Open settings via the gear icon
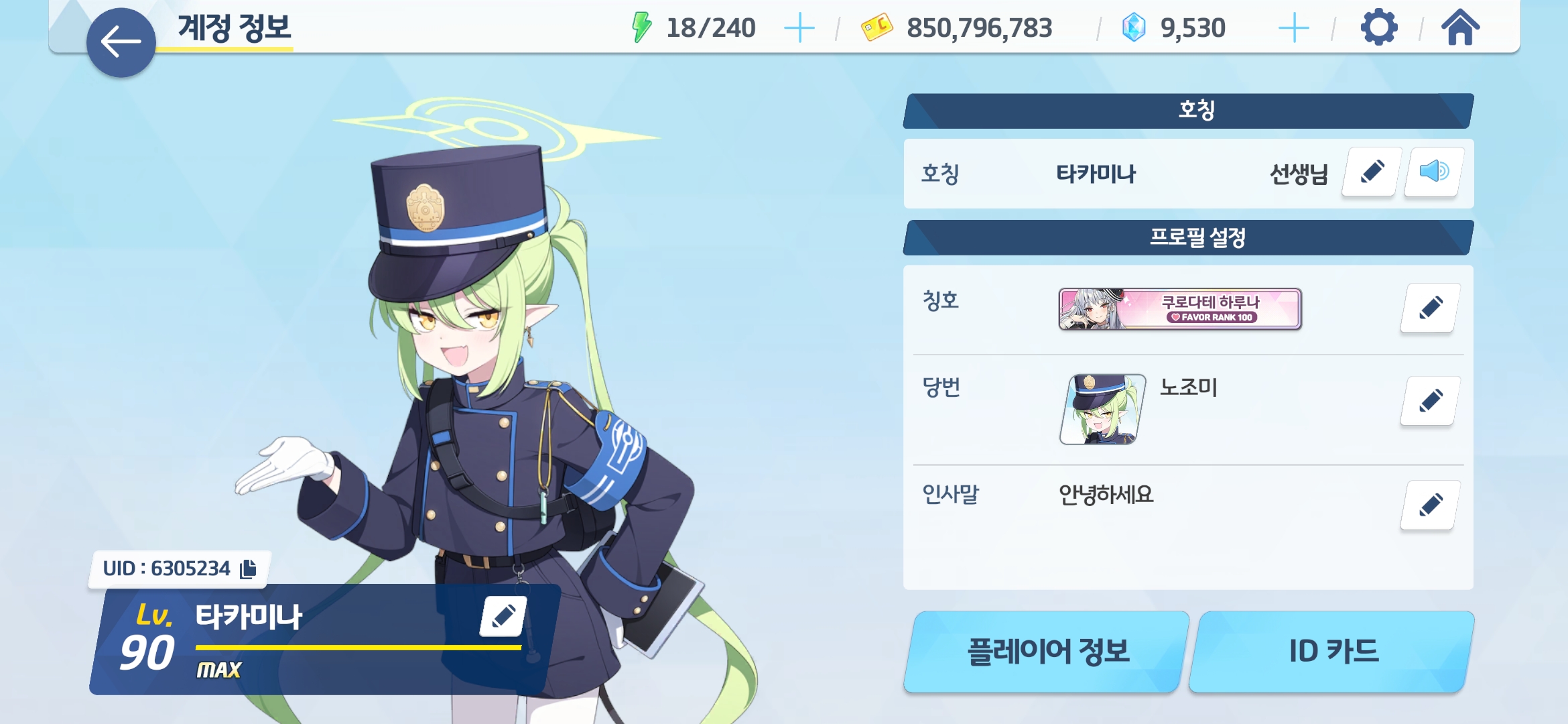 click(1379, 28)
